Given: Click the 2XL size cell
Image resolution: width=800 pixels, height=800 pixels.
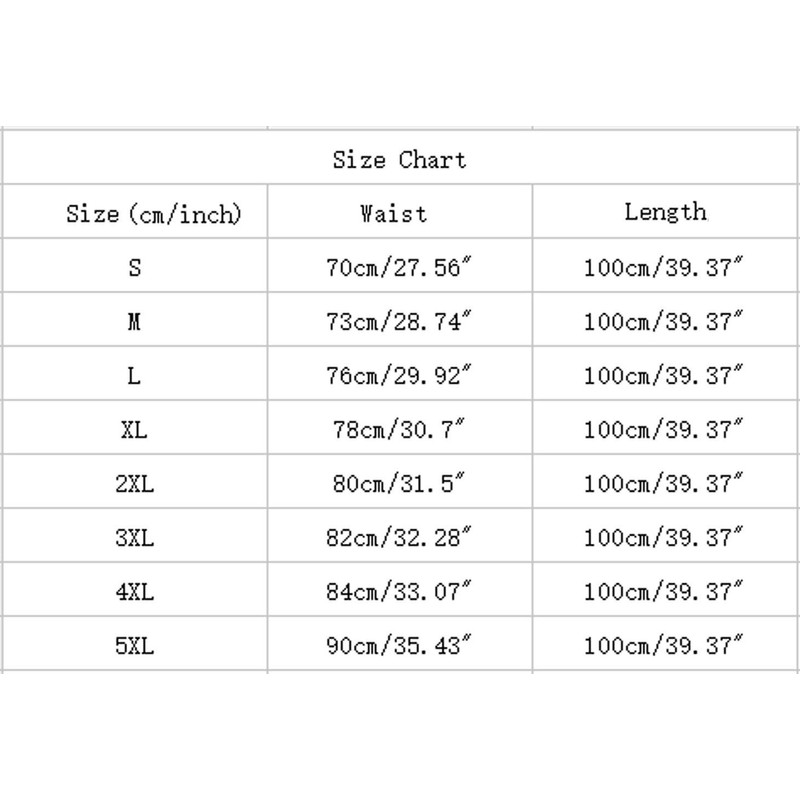Looking at the screenshot, I should coord(135,482).
